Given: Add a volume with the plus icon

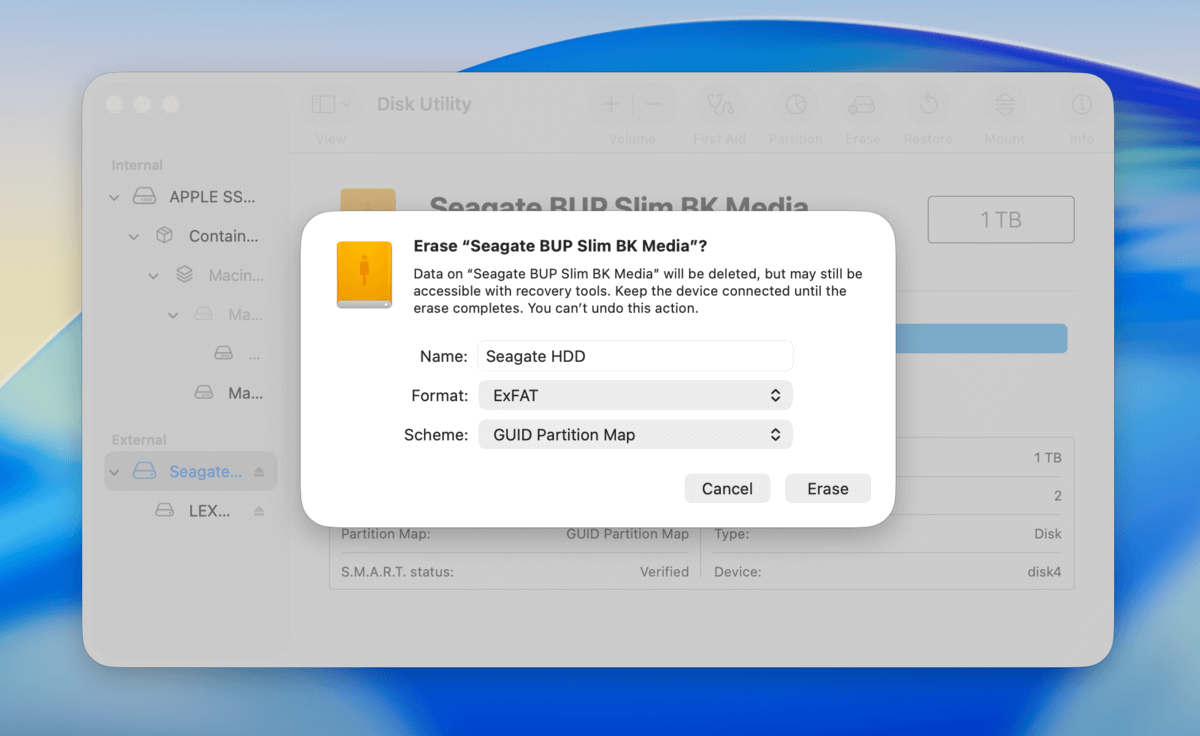Looking at the screenshot, I should [x=610, y=103].
